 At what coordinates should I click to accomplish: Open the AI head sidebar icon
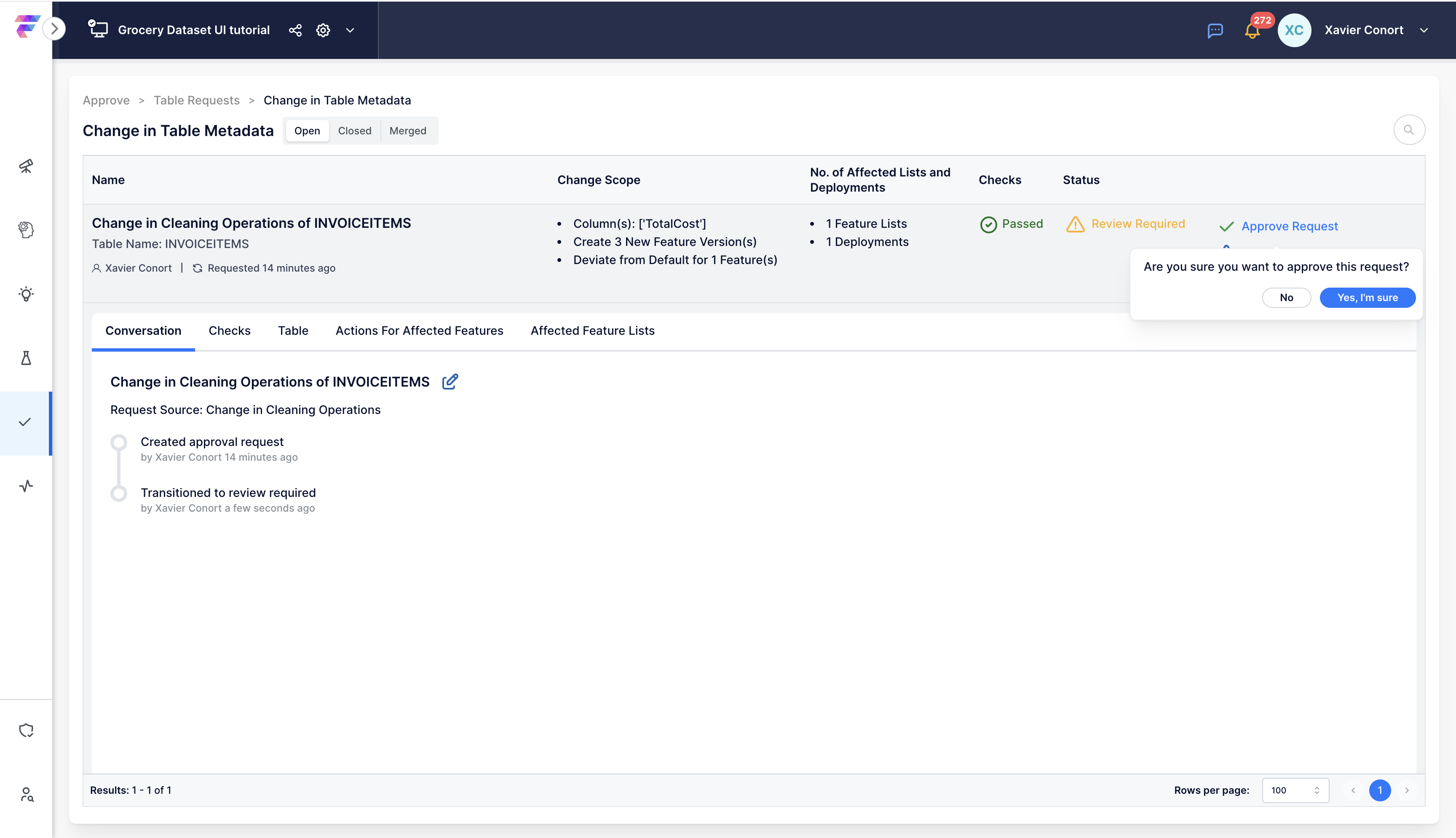pyautogui.click(x=26, y=230)
